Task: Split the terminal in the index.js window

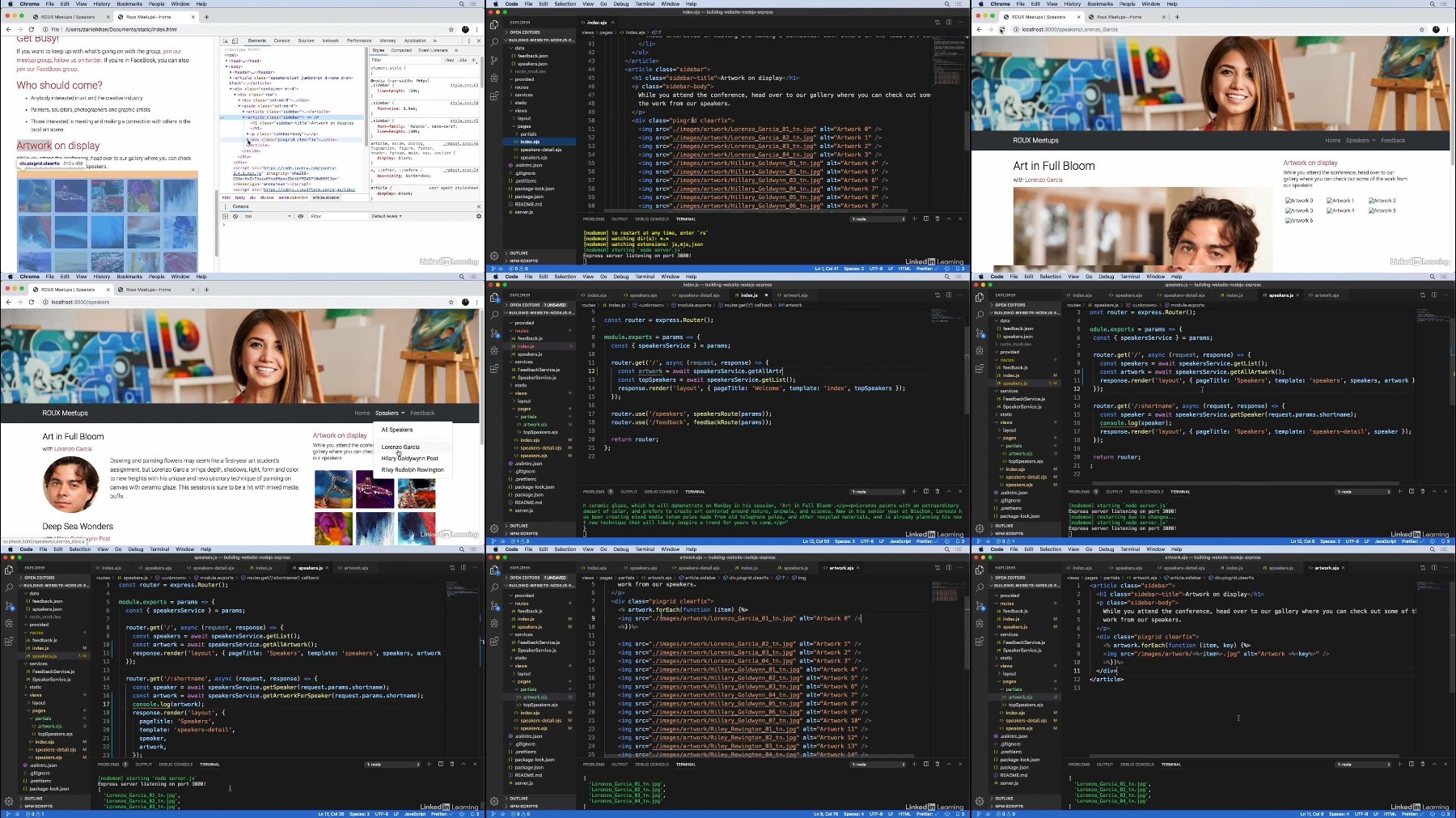Action: 926,491
